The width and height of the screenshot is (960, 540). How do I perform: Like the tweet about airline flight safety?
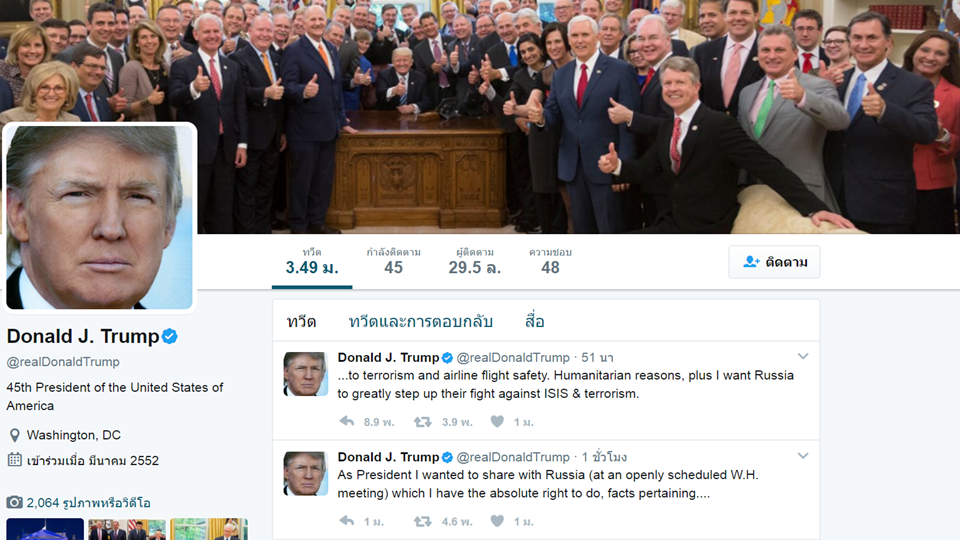click(x=497, y=421)
